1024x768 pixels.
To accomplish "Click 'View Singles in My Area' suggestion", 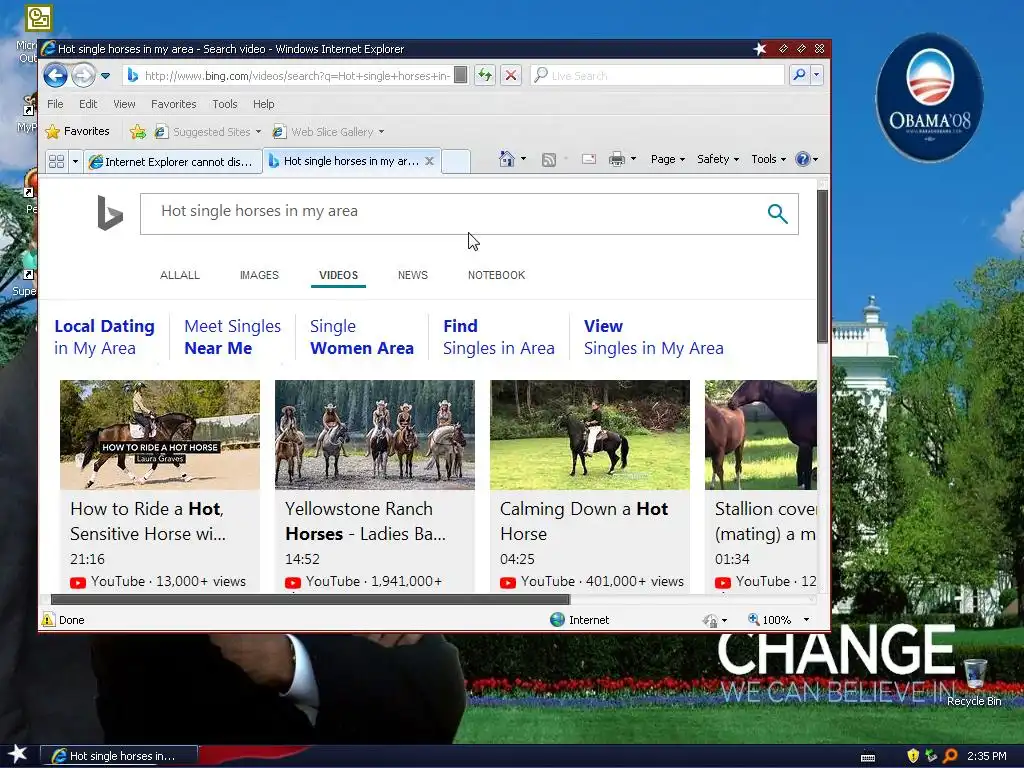I will (654, 337).
